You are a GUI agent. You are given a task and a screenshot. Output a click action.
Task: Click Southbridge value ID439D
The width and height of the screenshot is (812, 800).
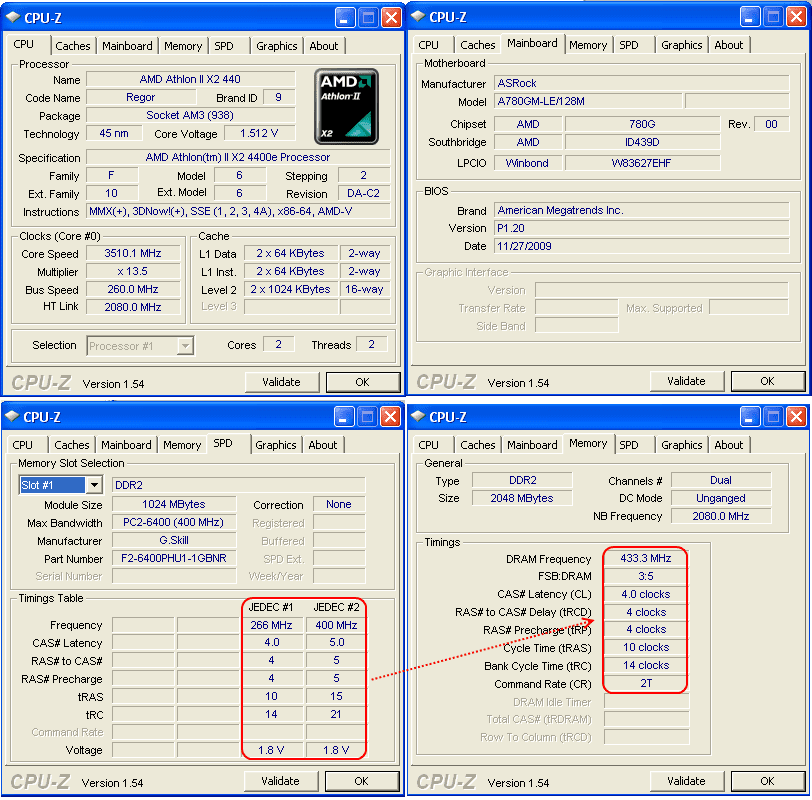coord(642,142)
